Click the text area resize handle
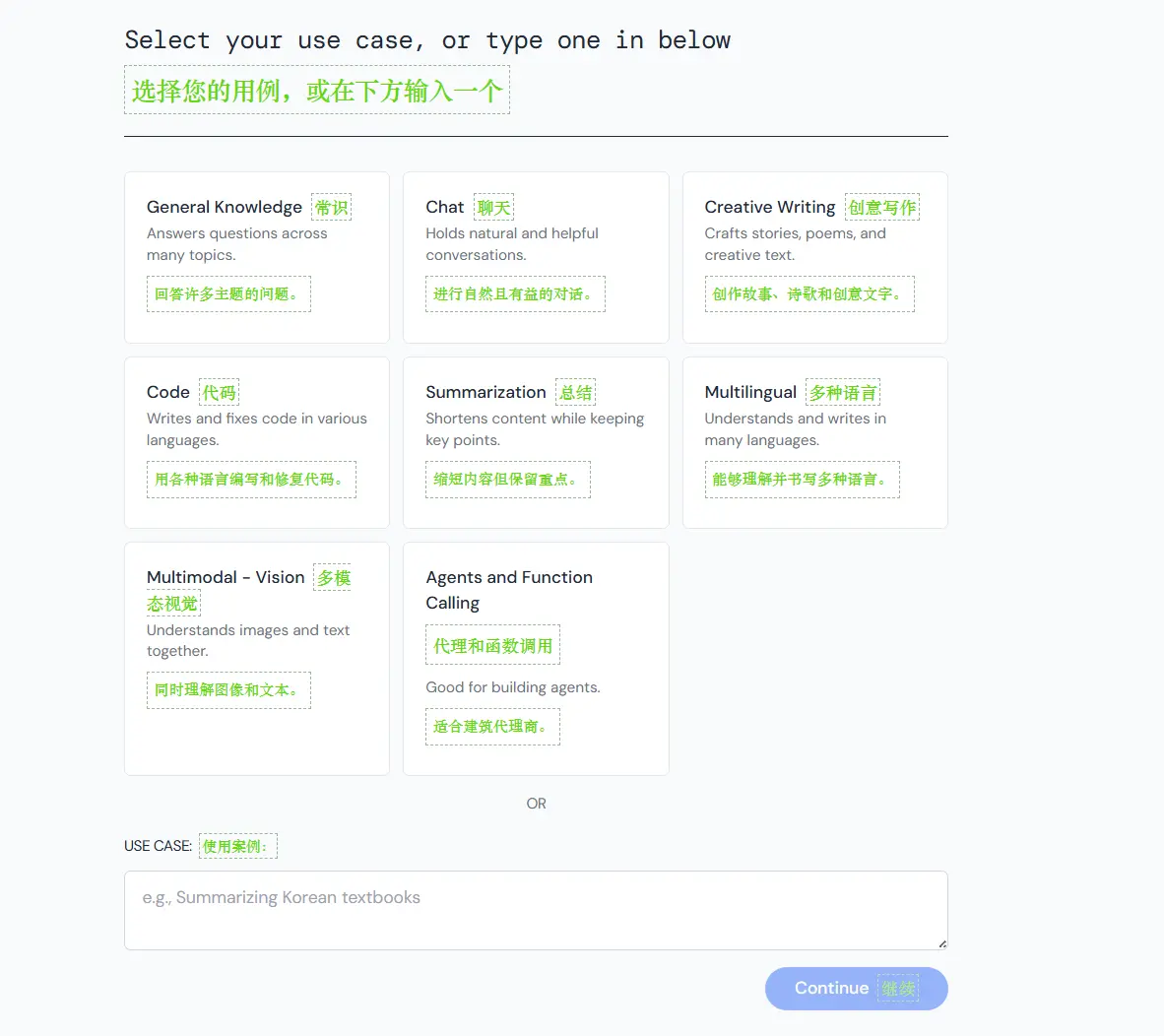This screenshot has height=1036, width=1164. [942, 944]
